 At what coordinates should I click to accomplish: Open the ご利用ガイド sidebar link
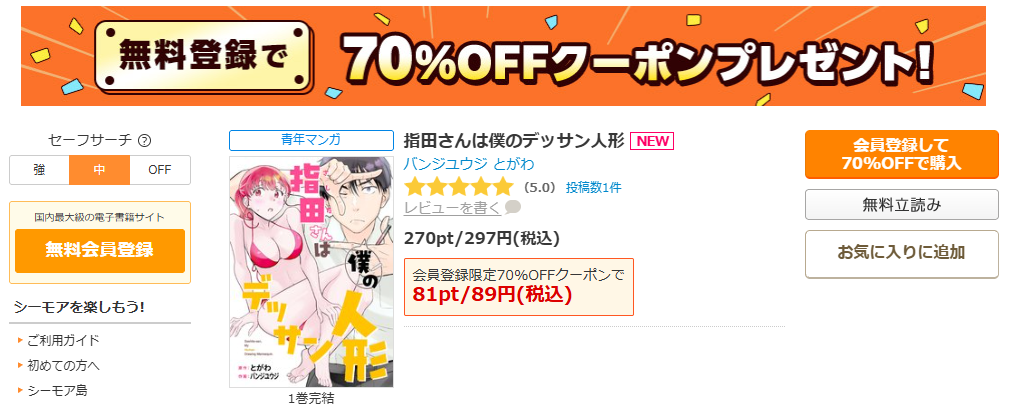(63, 341)
